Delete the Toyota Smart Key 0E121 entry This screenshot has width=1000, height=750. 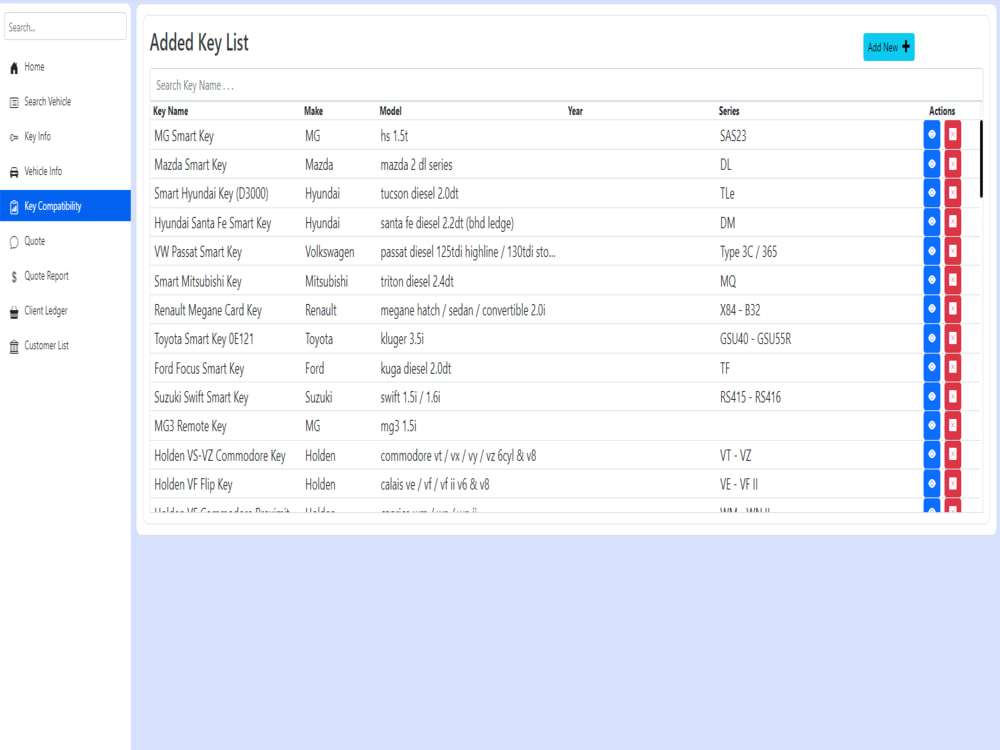pos(951,338)
